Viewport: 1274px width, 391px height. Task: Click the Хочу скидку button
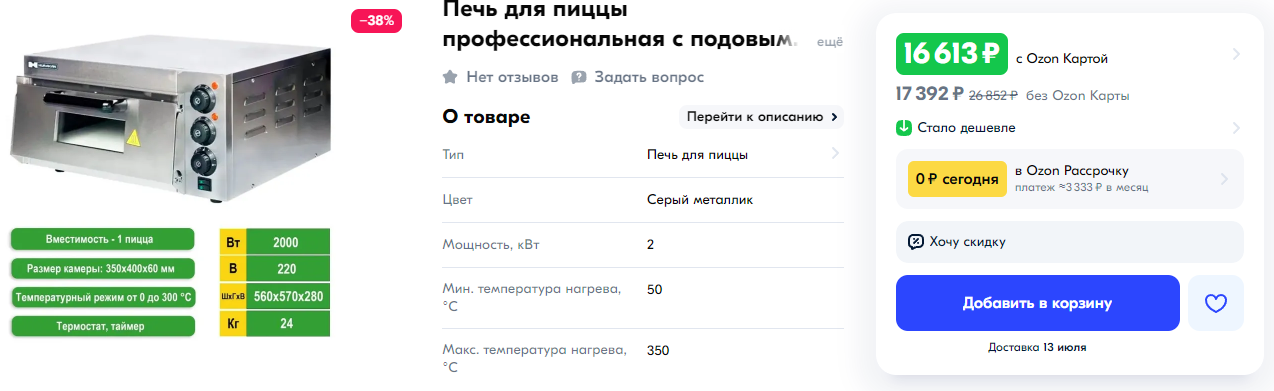pos(1069,242)
